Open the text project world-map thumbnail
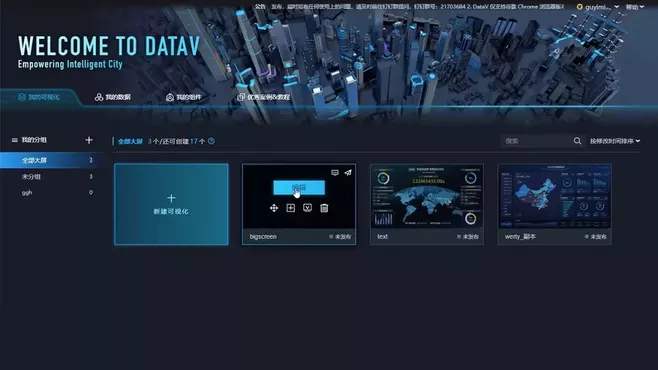The width and height of the screenshot is (658, 370). point(426,196)
